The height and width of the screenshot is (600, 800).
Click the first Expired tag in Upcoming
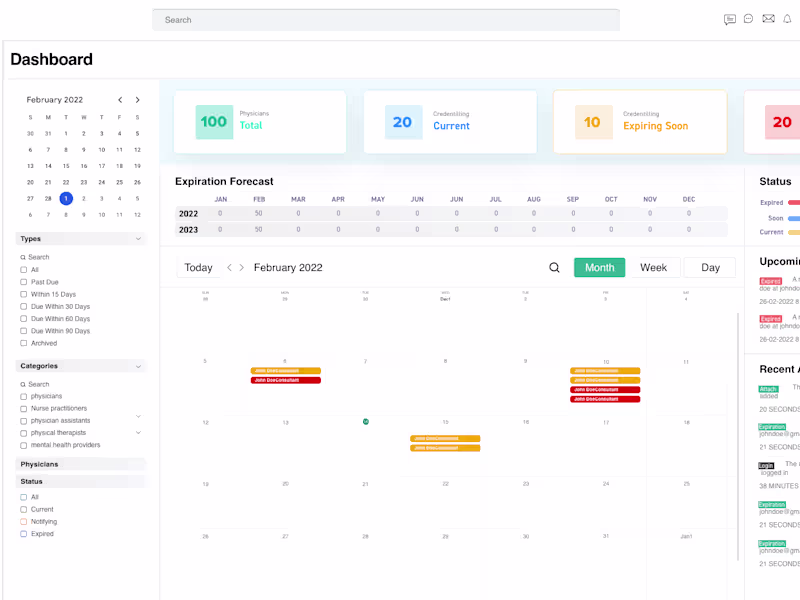click(770, 281)
